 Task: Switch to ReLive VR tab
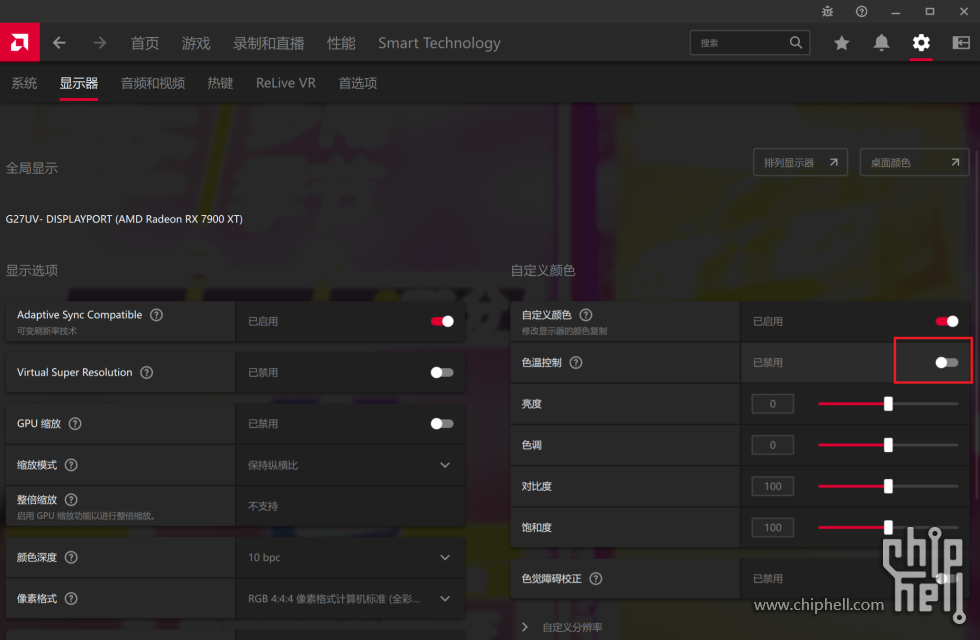(x=286, y=83)
